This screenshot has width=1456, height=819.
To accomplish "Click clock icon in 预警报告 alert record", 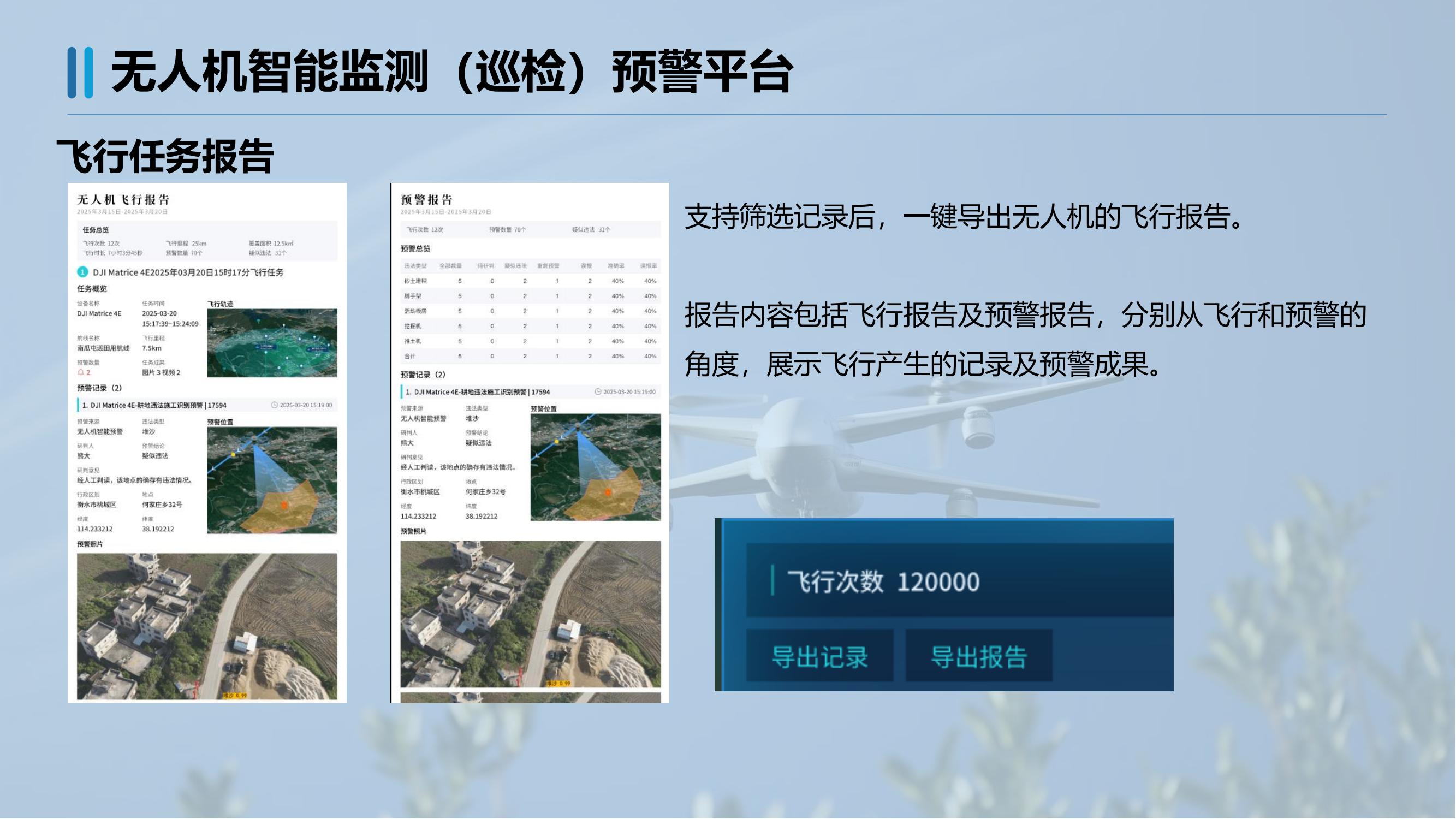I will coord(598,391).
